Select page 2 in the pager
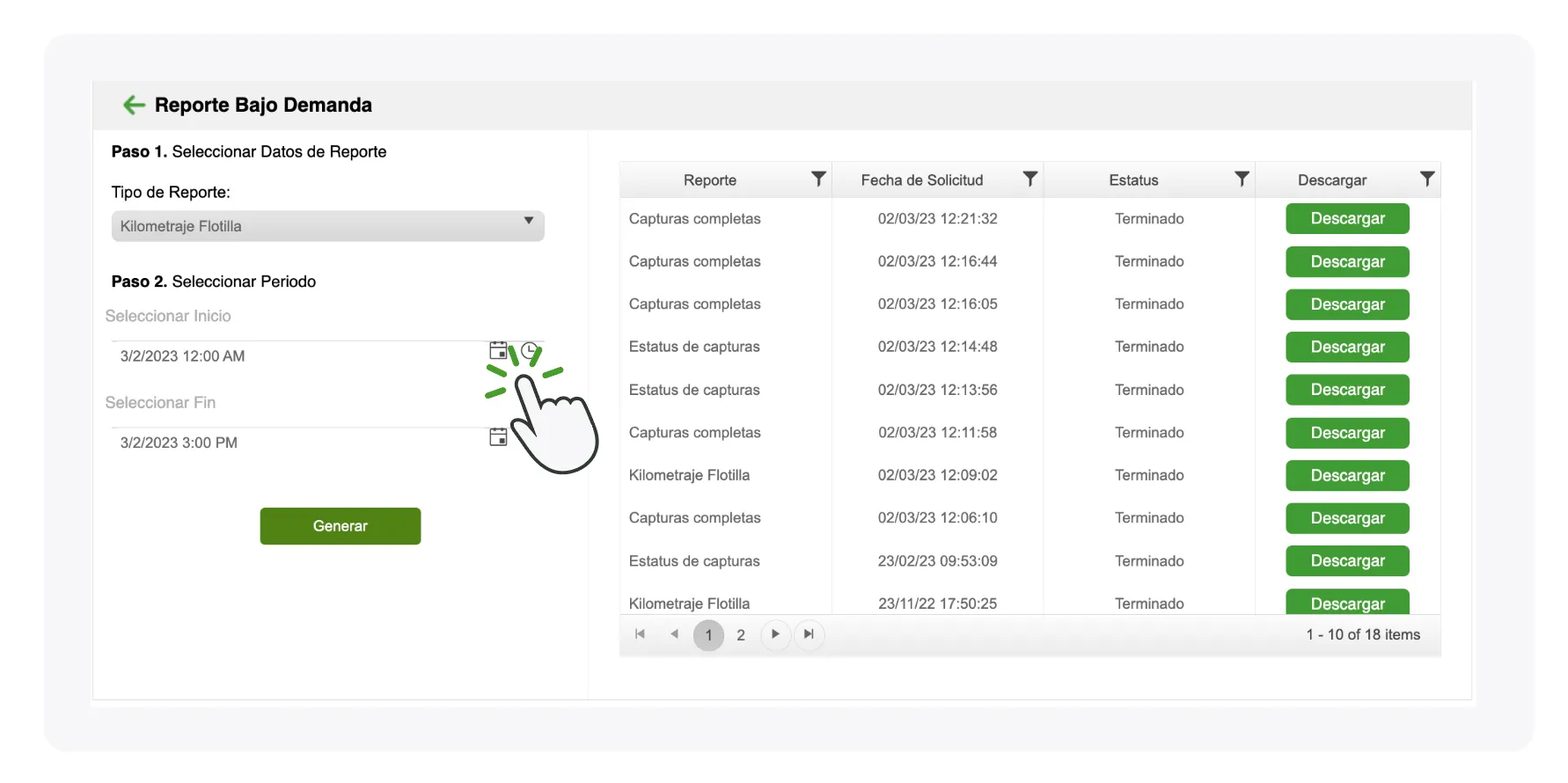Image resolution: width=1568 pixels, height=783 pixels. [741, 635]
